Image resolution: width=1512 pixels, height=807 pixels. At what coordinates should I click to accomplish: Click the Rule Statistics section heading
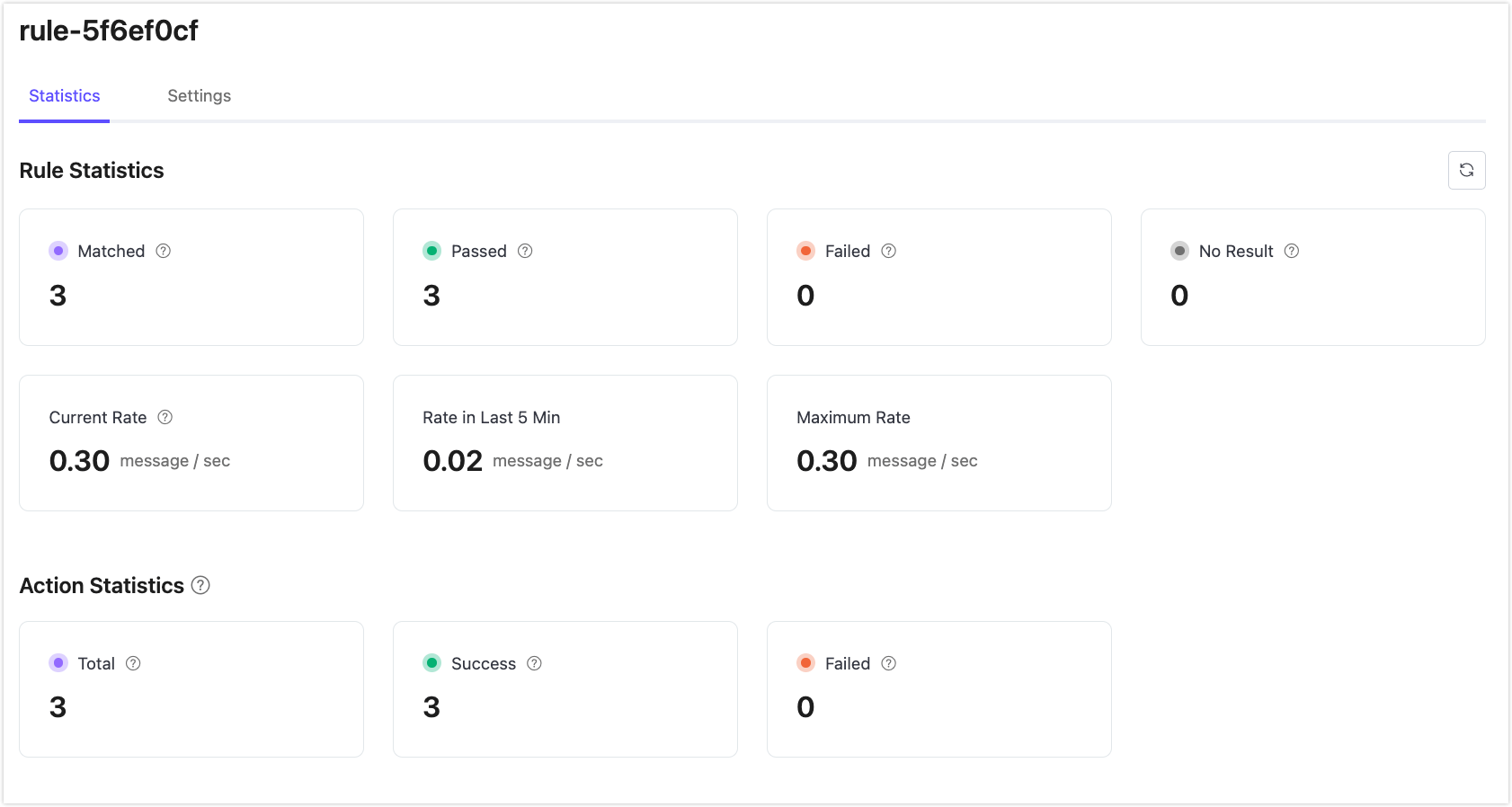tap(92, 171)
